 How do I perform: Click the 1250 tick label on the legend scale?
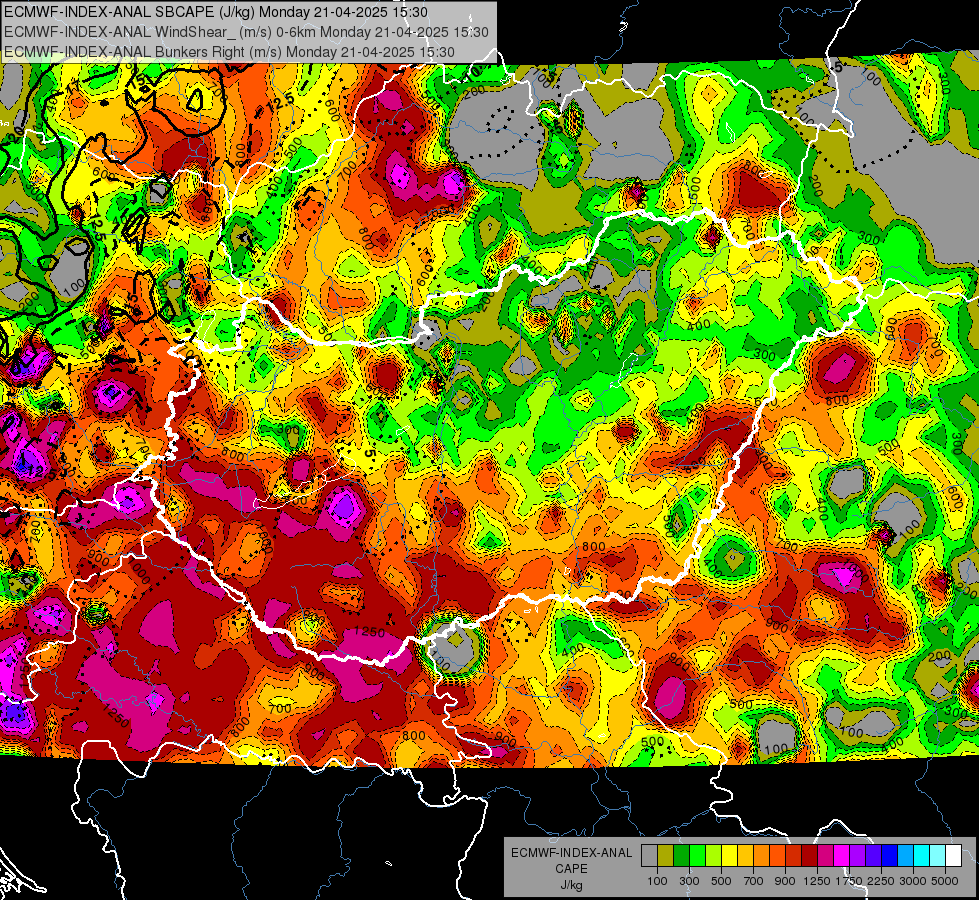[817, 881]
